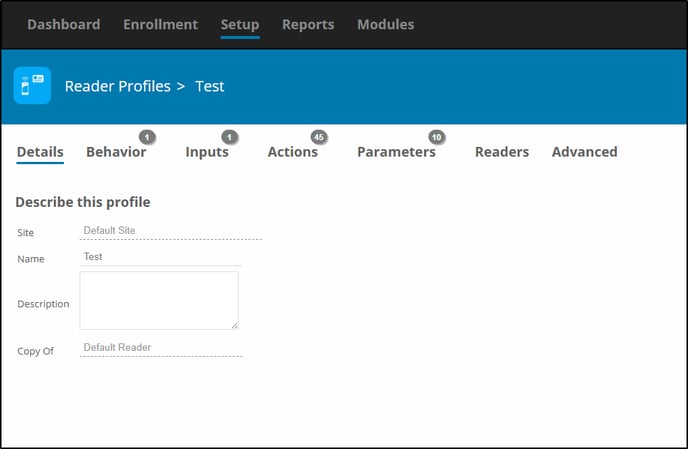Switch to the Behavior tab
Image resolution: width=688 pixels, height=449 pixels.
tap(116, 152)
